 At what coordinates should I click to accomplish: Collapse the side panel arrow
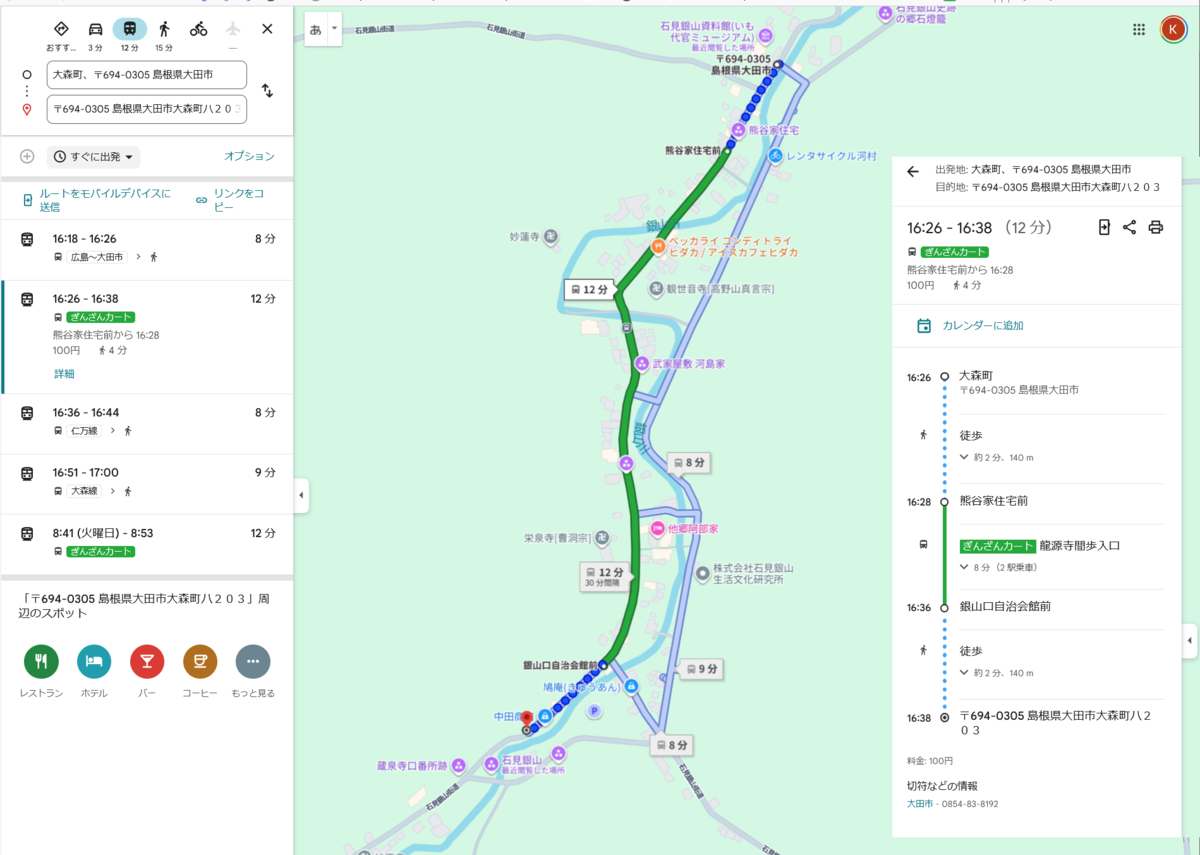[x=301, y=495]
